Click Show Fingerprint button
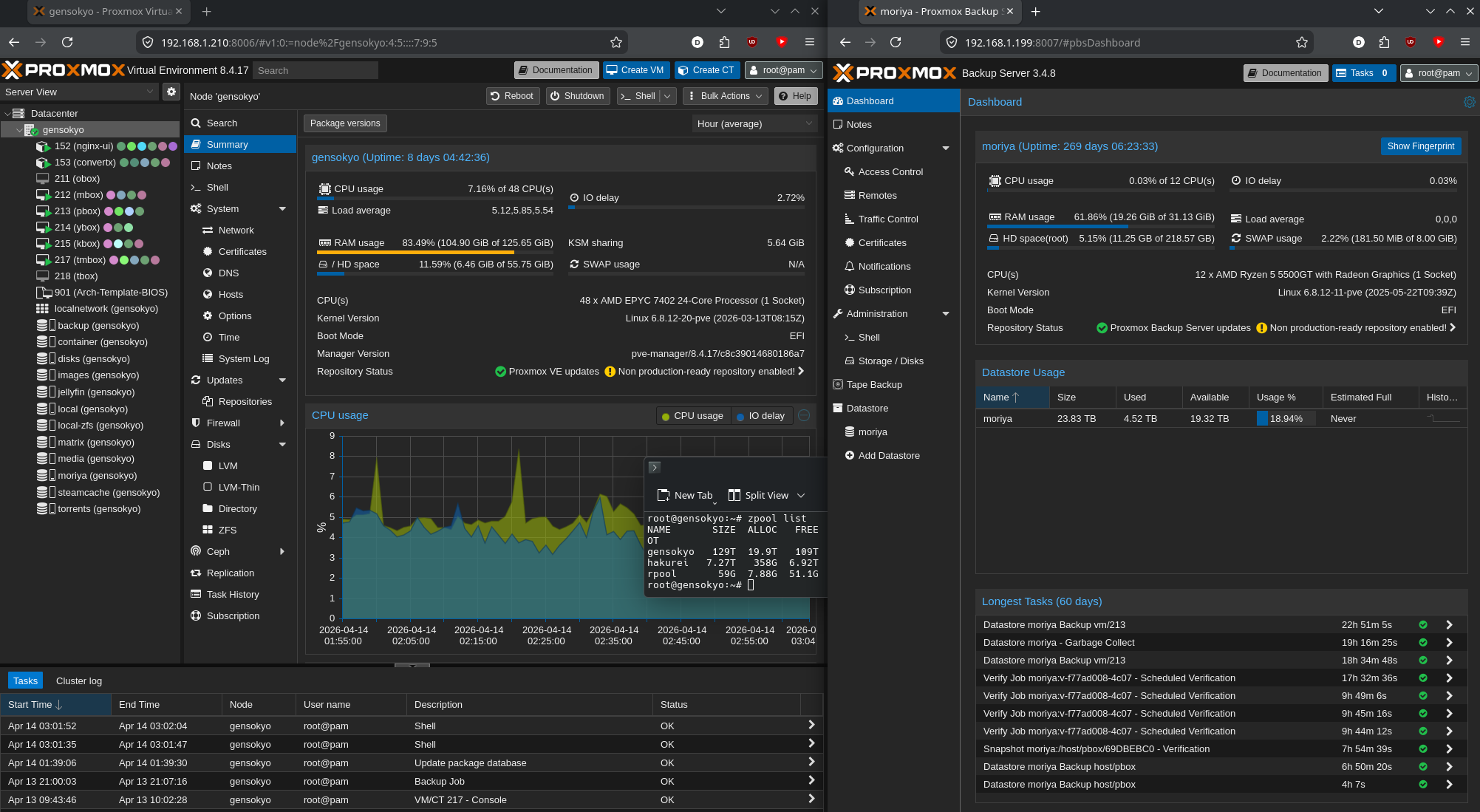1480x812 pixels. pos(1420,146)
